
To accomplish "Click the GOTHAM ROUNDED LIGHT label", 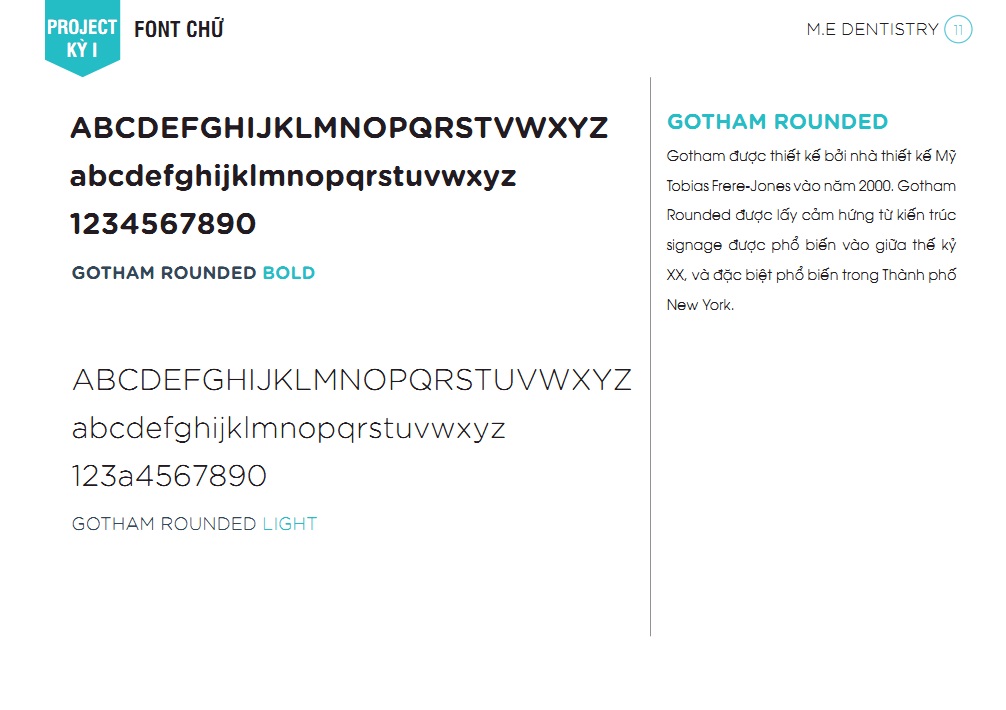I will click(x=194, y=524).
